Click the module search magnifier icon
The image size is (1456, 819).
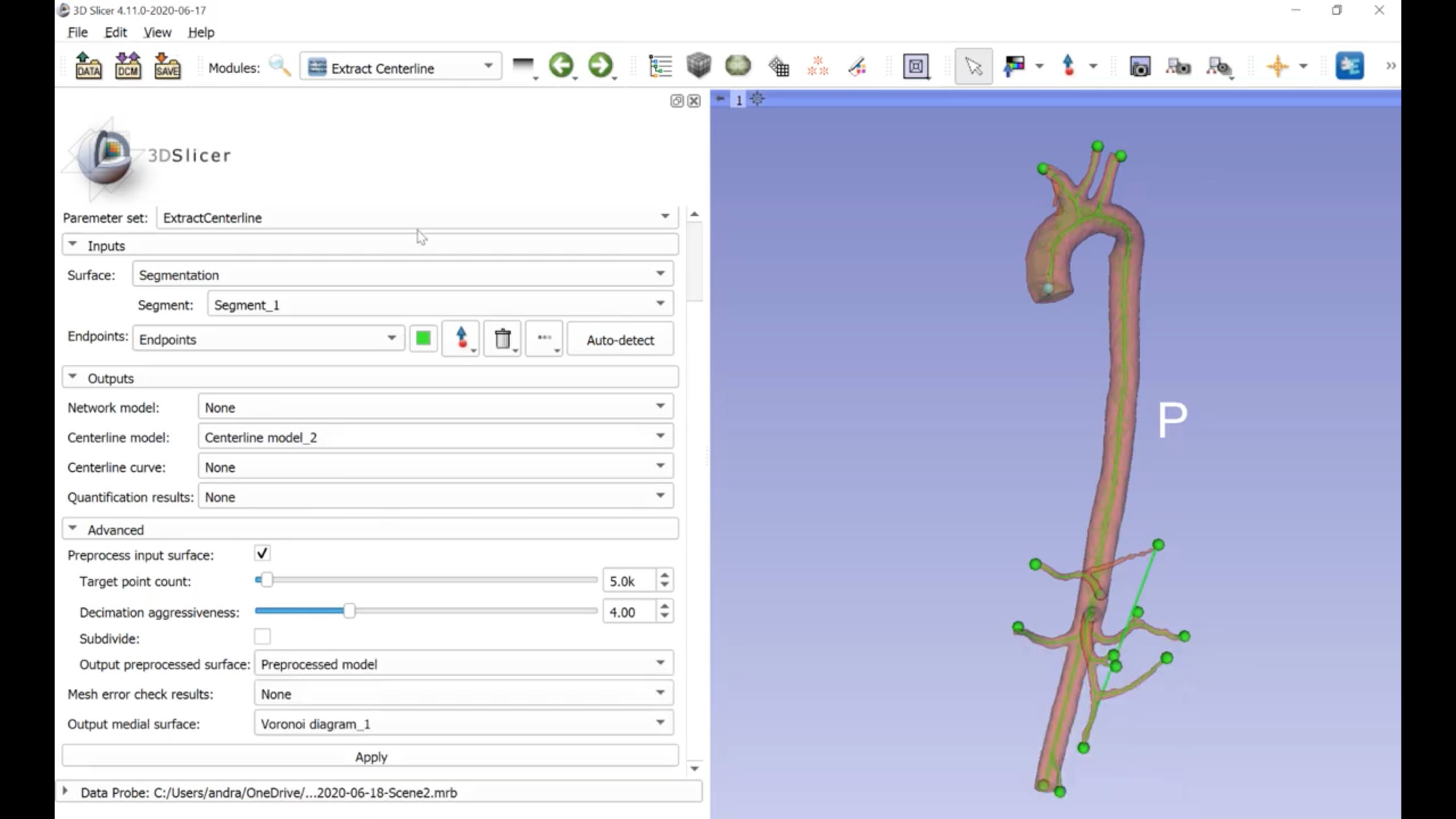279,67
